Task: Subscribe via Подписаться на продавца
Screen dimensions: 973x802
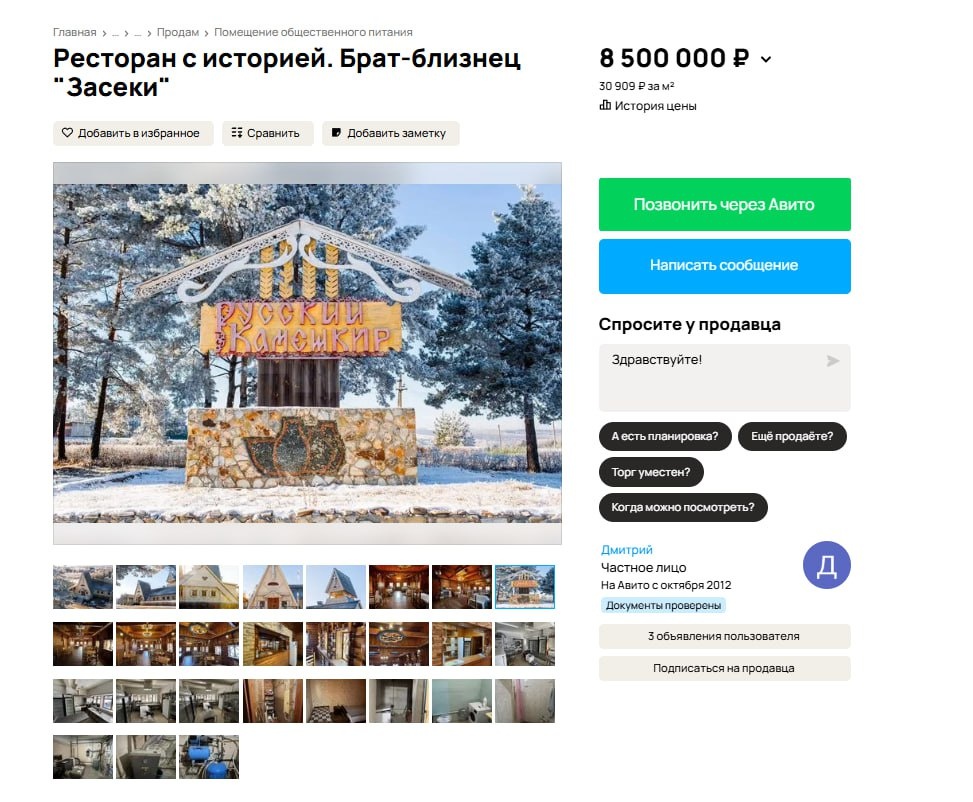Action: (724, 669)
